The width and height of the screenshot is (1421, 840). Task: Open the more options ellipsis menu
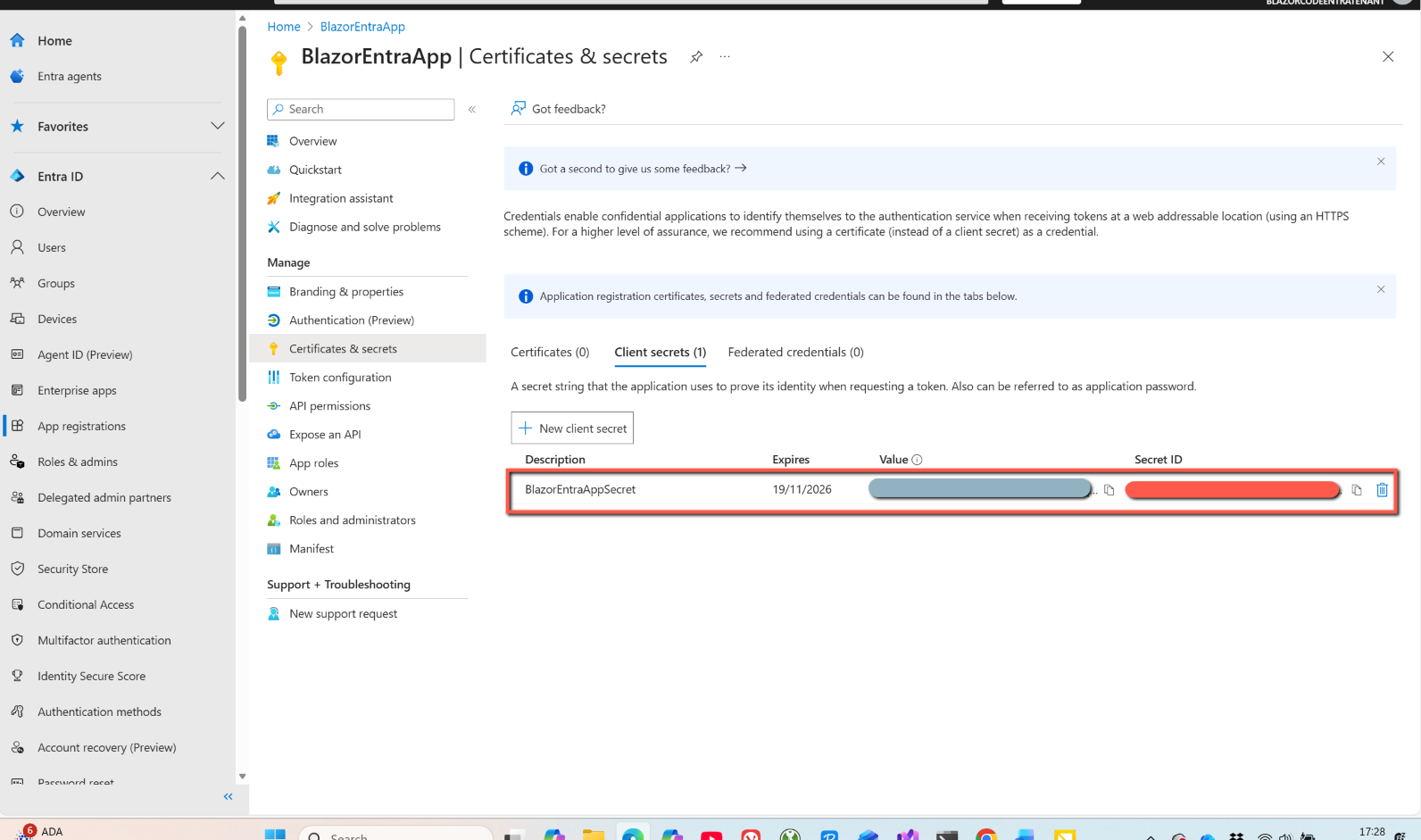[725, 57]
